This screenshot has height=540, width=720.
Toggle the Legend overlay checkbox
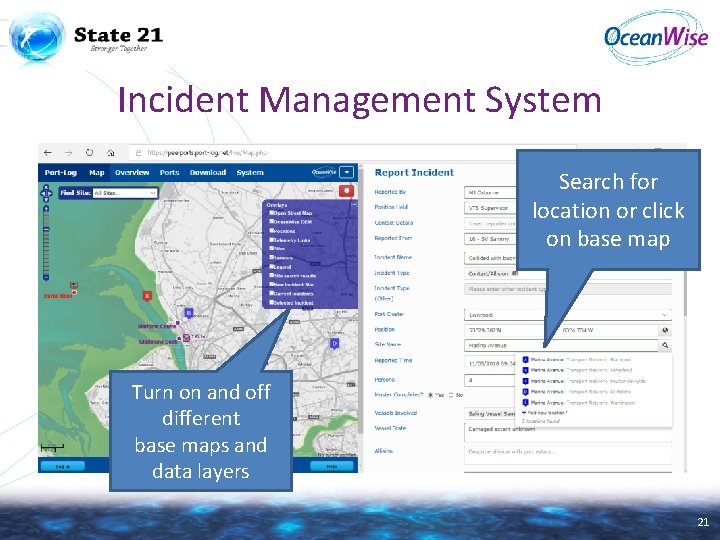tap(271, 266)
